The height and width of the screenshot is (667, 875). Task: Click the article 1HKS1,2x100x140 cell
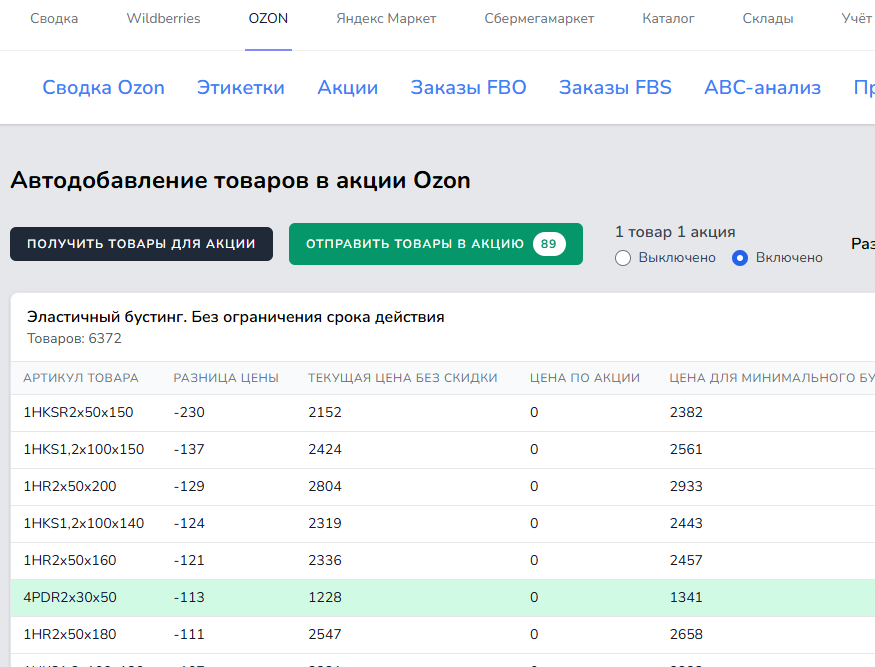(84, 523)
